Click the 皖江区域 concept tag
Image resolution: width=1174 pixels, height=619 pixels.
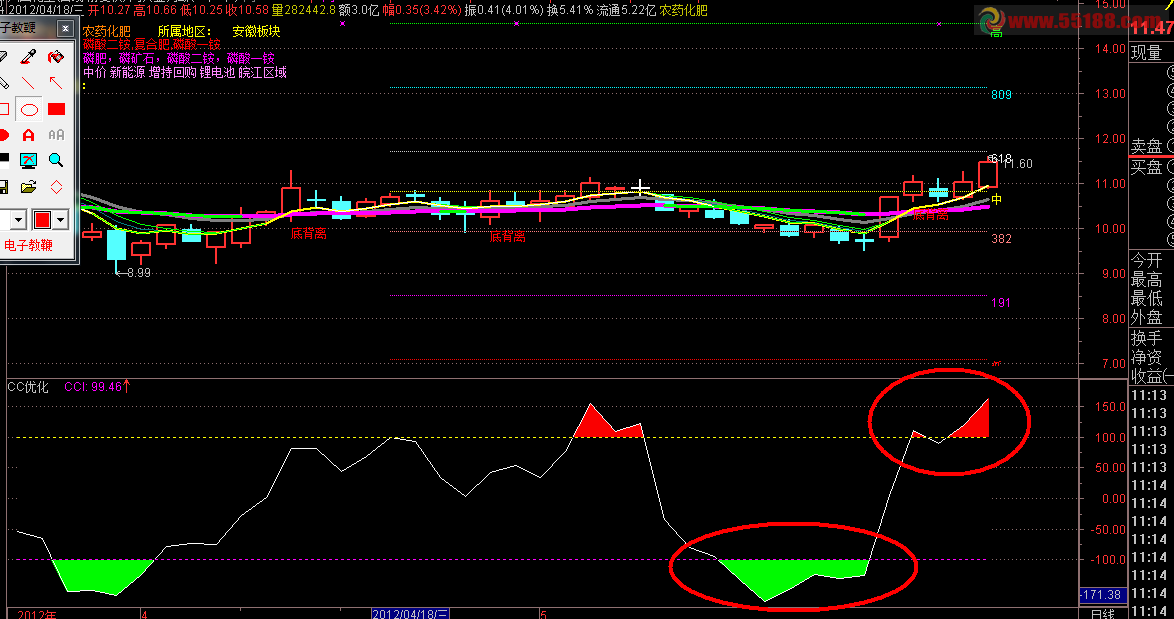point(263,73)
